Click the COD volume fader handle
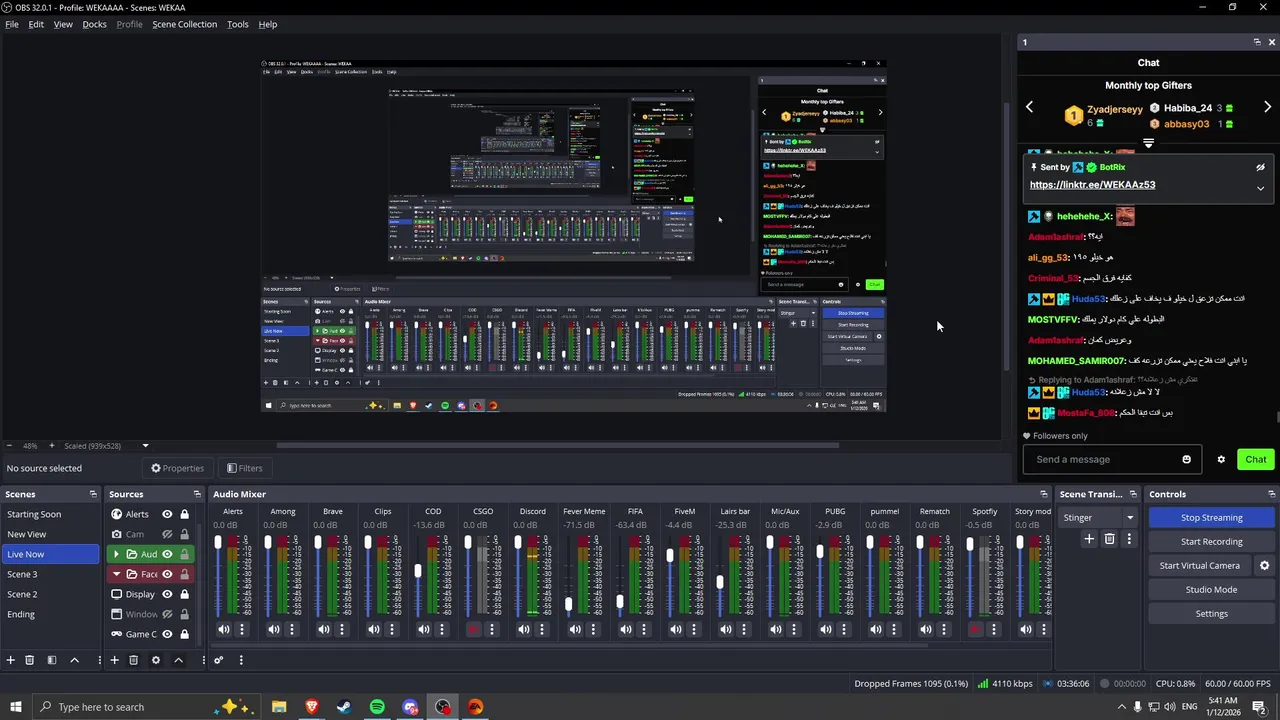This screenshot has width=1280, height=720. point(418,571)
